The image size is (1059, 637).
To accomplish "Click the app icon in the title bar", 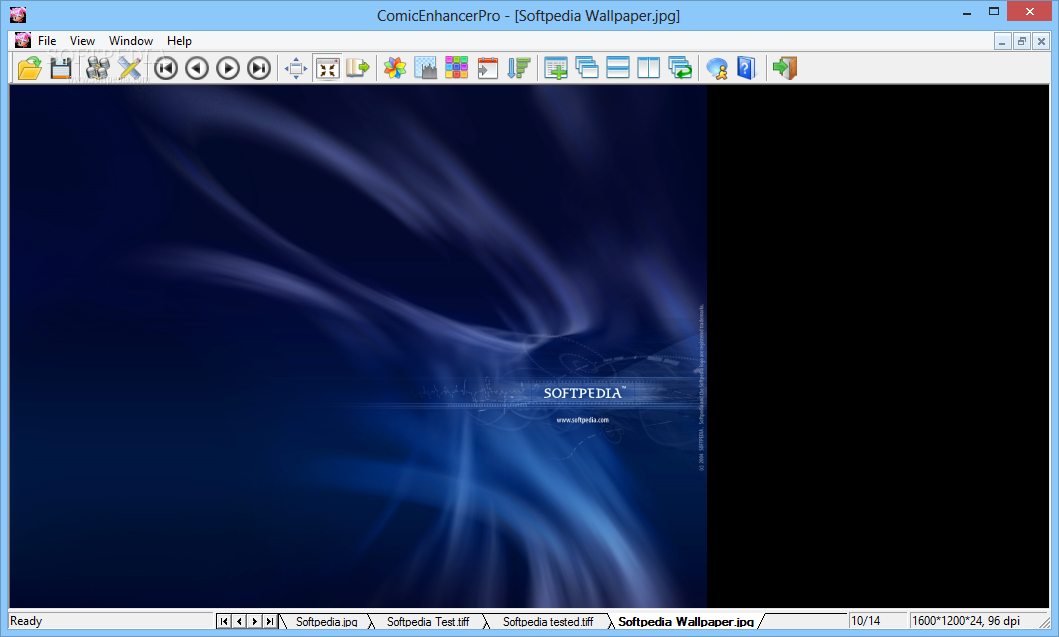I will point(18,14).
